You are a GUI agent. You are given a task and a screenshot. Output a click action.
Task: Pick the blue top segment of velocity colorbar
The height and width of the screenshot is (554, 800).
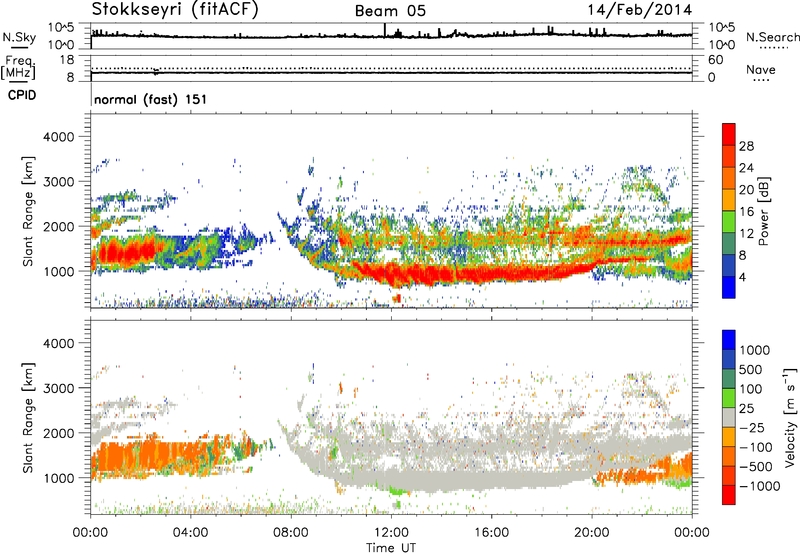[x=729, y=340]
